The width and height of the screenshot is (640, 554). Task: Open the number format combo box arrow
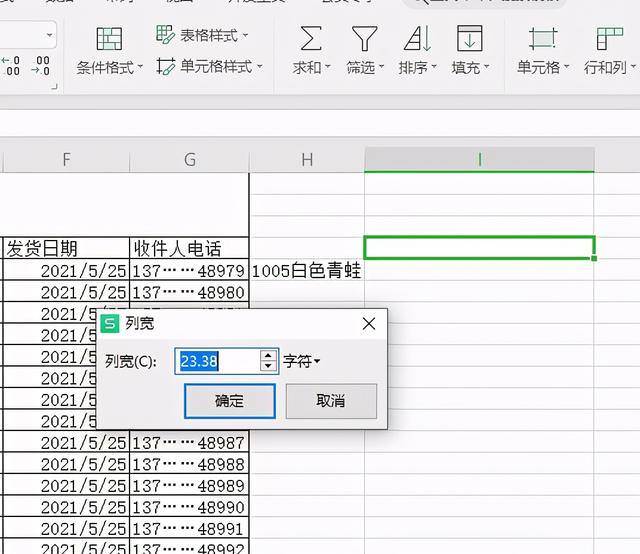pyautogui.click(x=49, y=35)
